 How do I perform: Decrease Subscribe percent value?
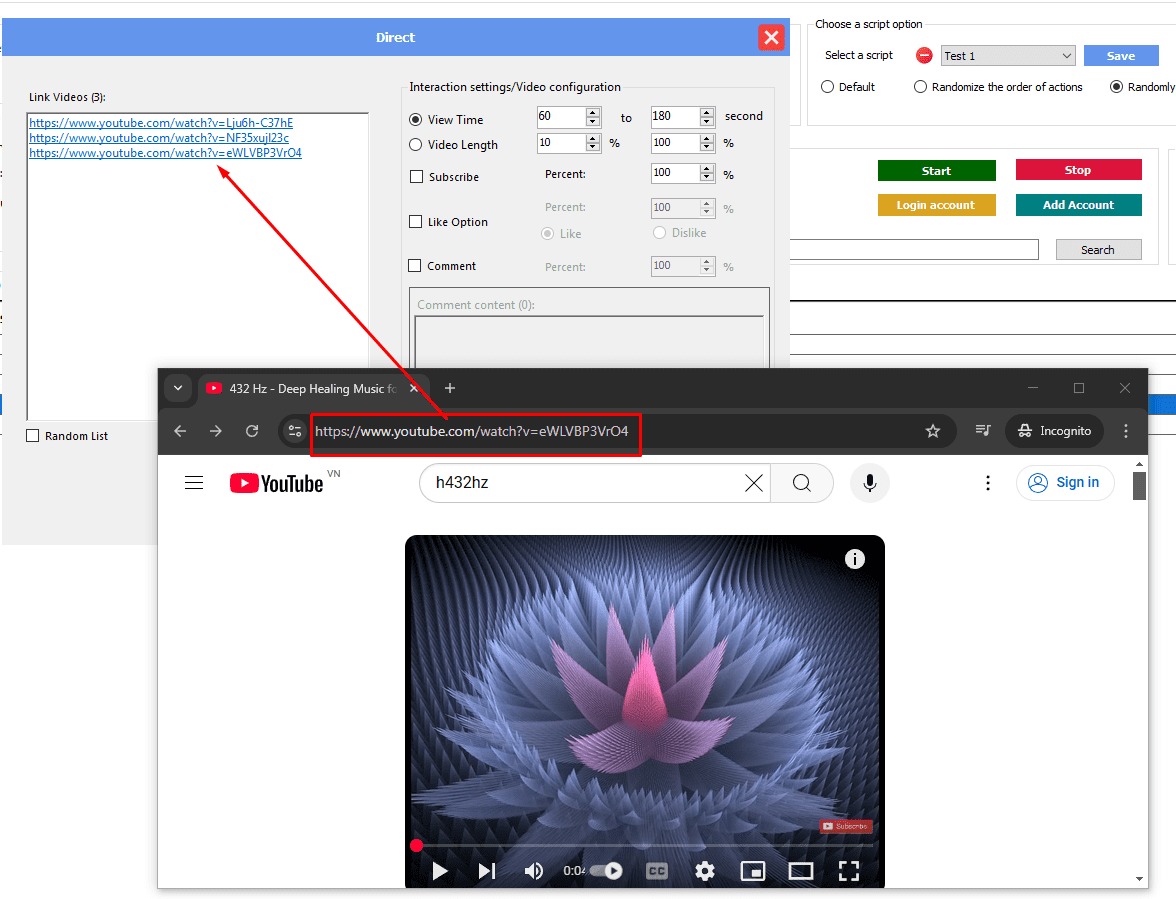tap(707, 178)
